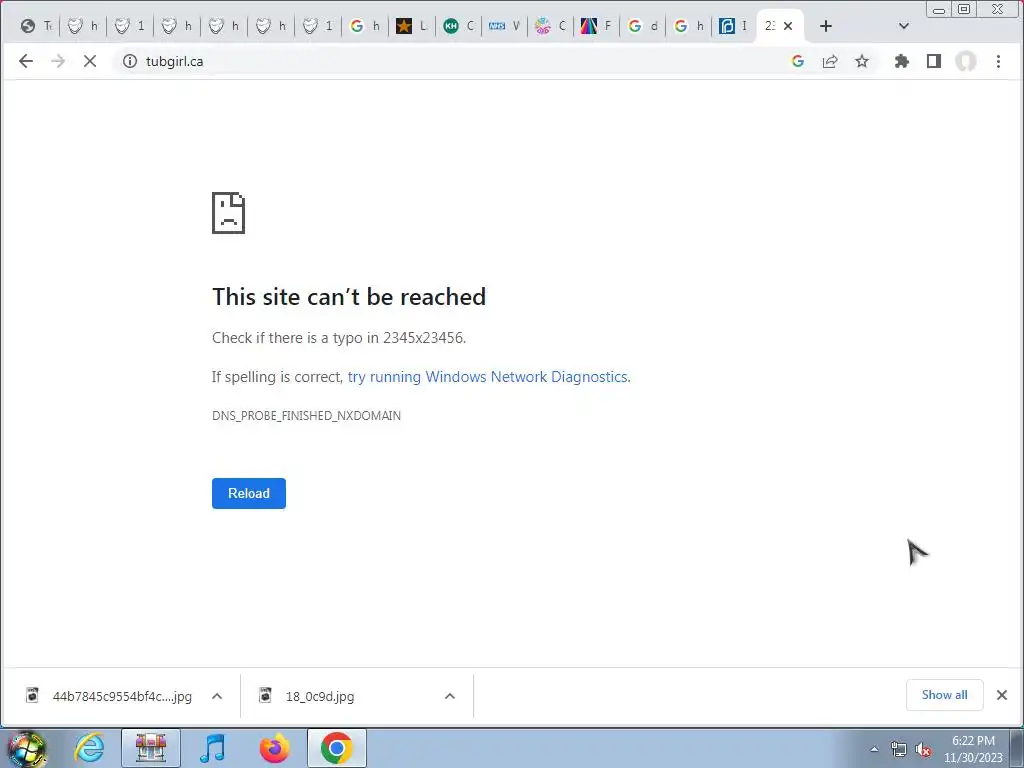Go back to the previous page
1024x768 pixels.
pyautogui.click(x=25, y=61)
